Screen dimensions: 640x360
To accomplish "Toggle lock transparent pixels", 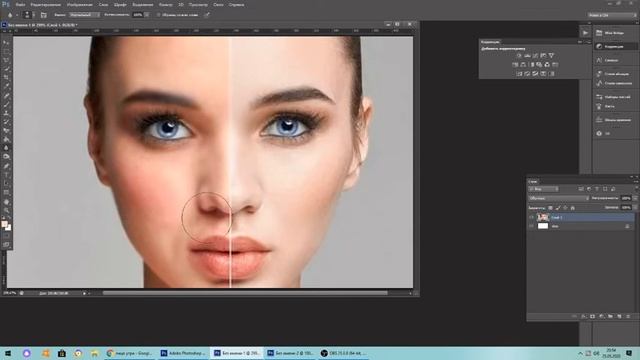I will click(550, 208).
